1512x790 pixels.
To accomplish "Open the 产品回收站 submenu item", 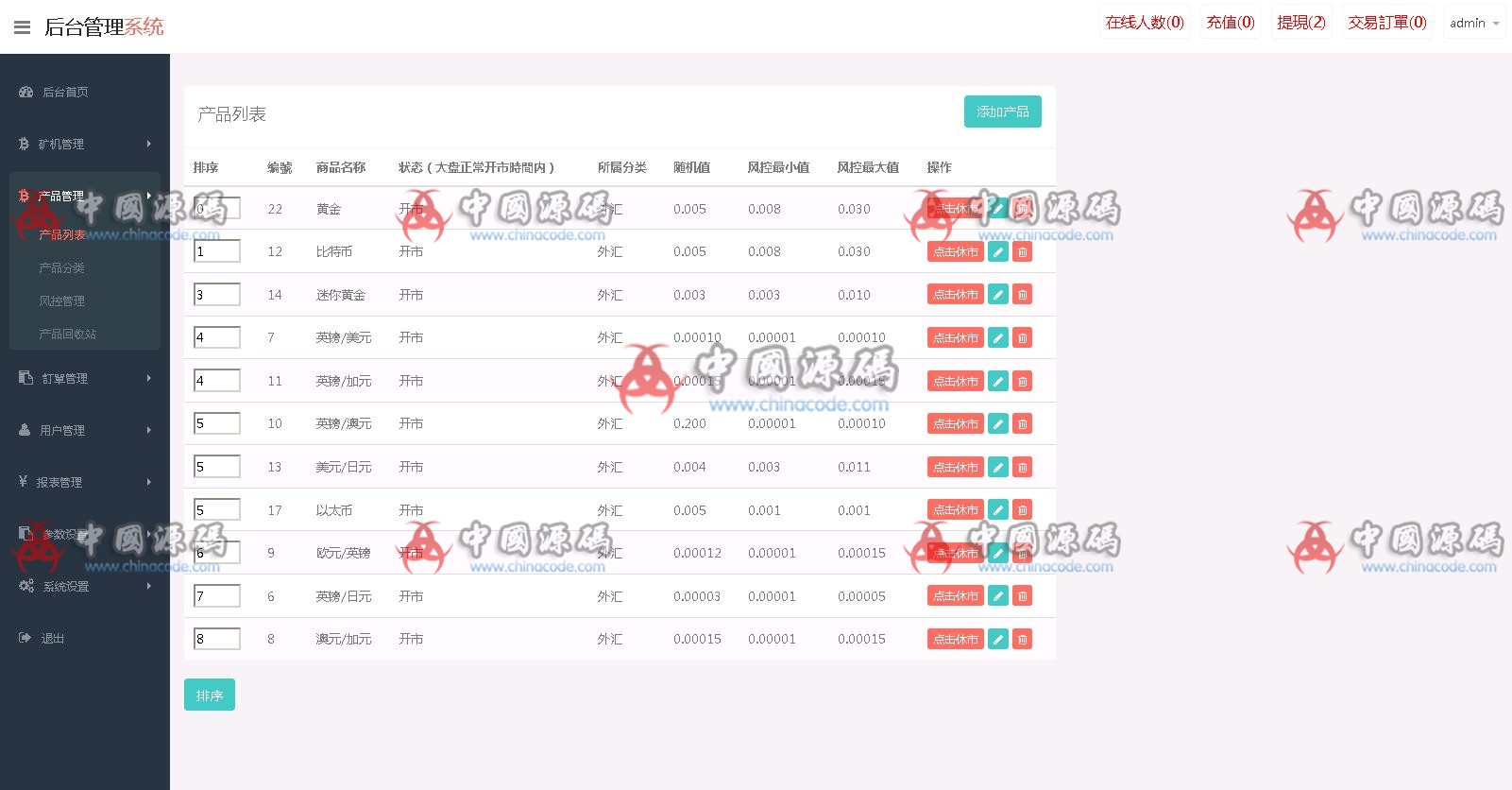I will point(68,334).
